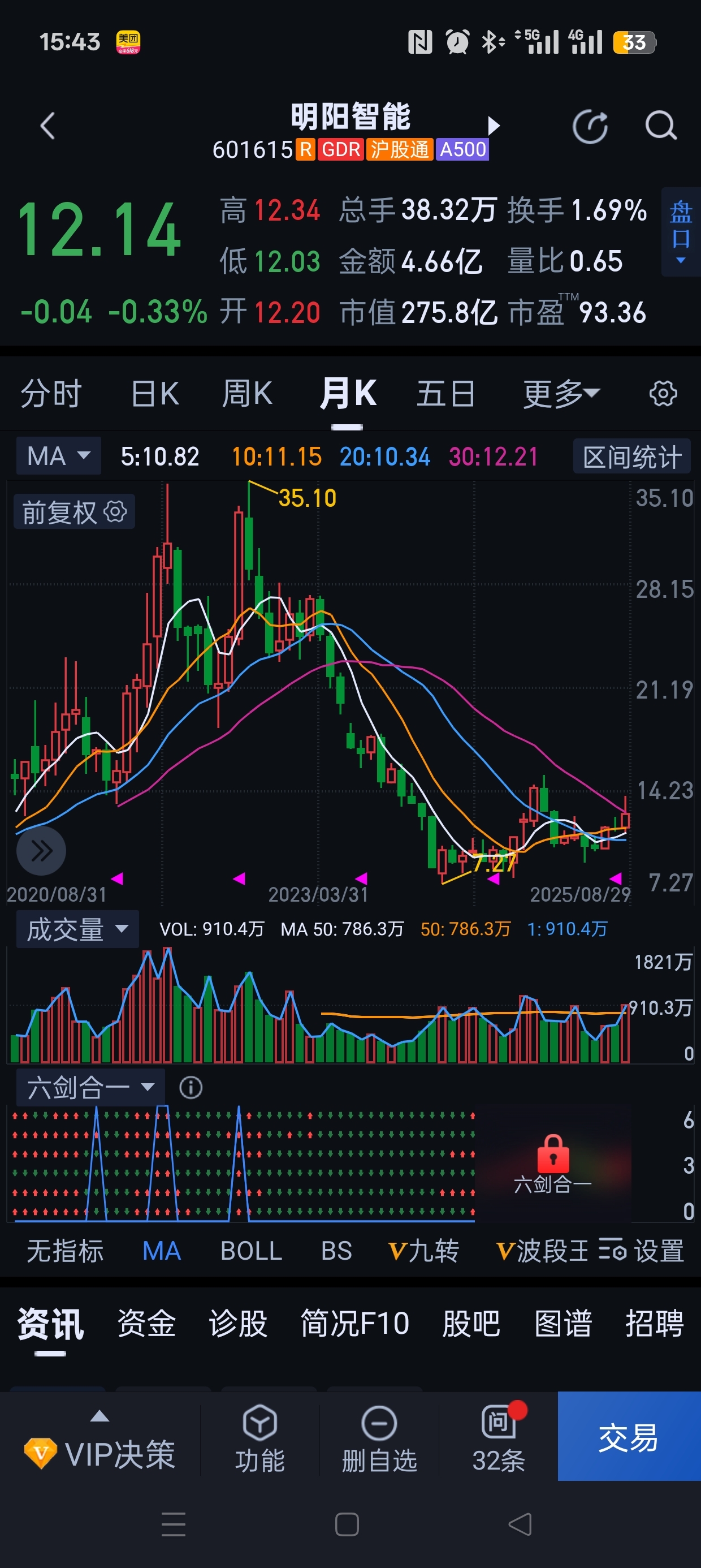Open the 招聘 section tab
Screen dimensions: 701x1568
click(x=655, y=1325)
